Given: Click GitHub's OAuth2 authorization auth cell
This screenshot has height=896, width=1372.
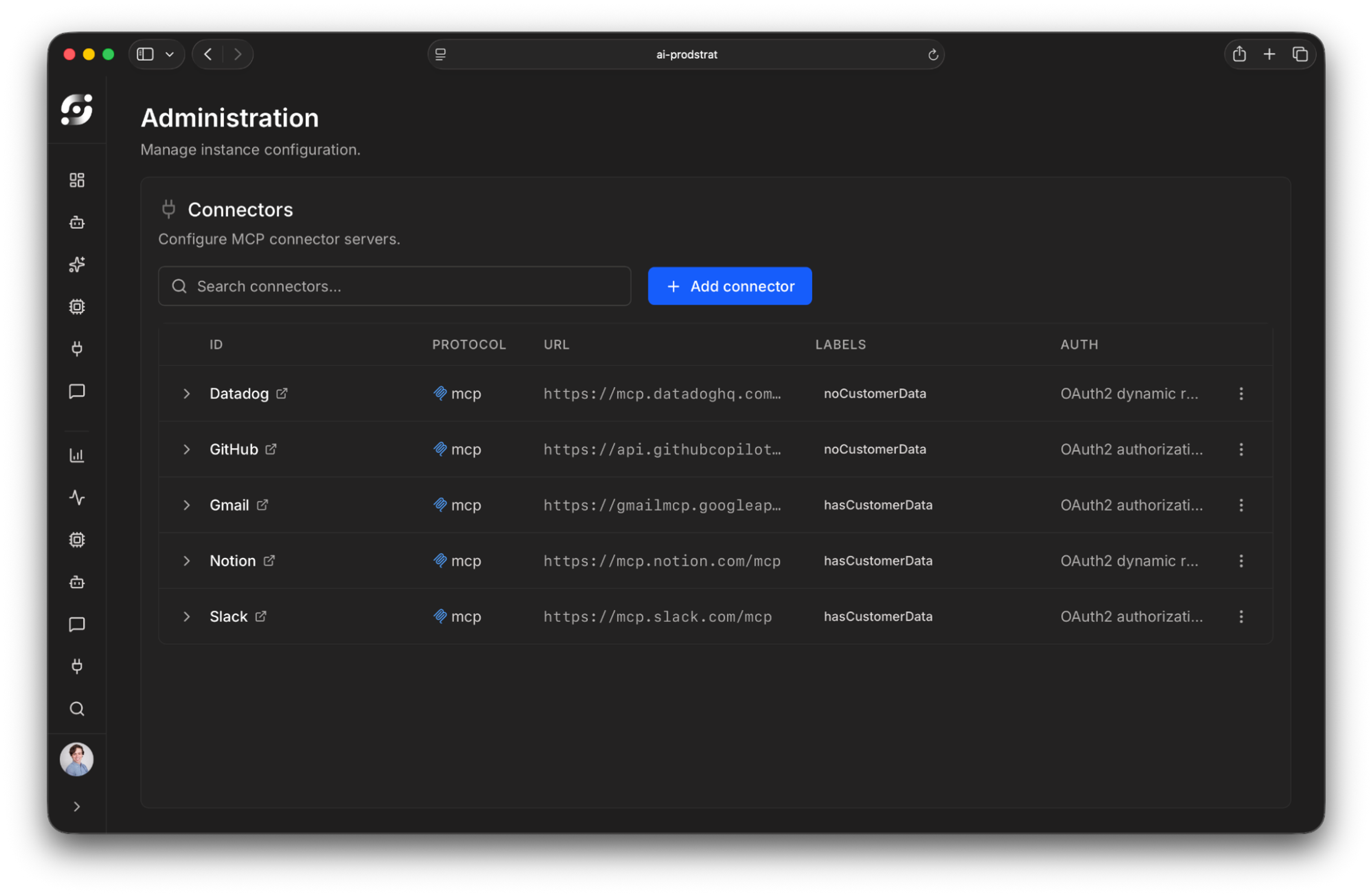Looking at the screenshot, I should [x=1132, y=450].
